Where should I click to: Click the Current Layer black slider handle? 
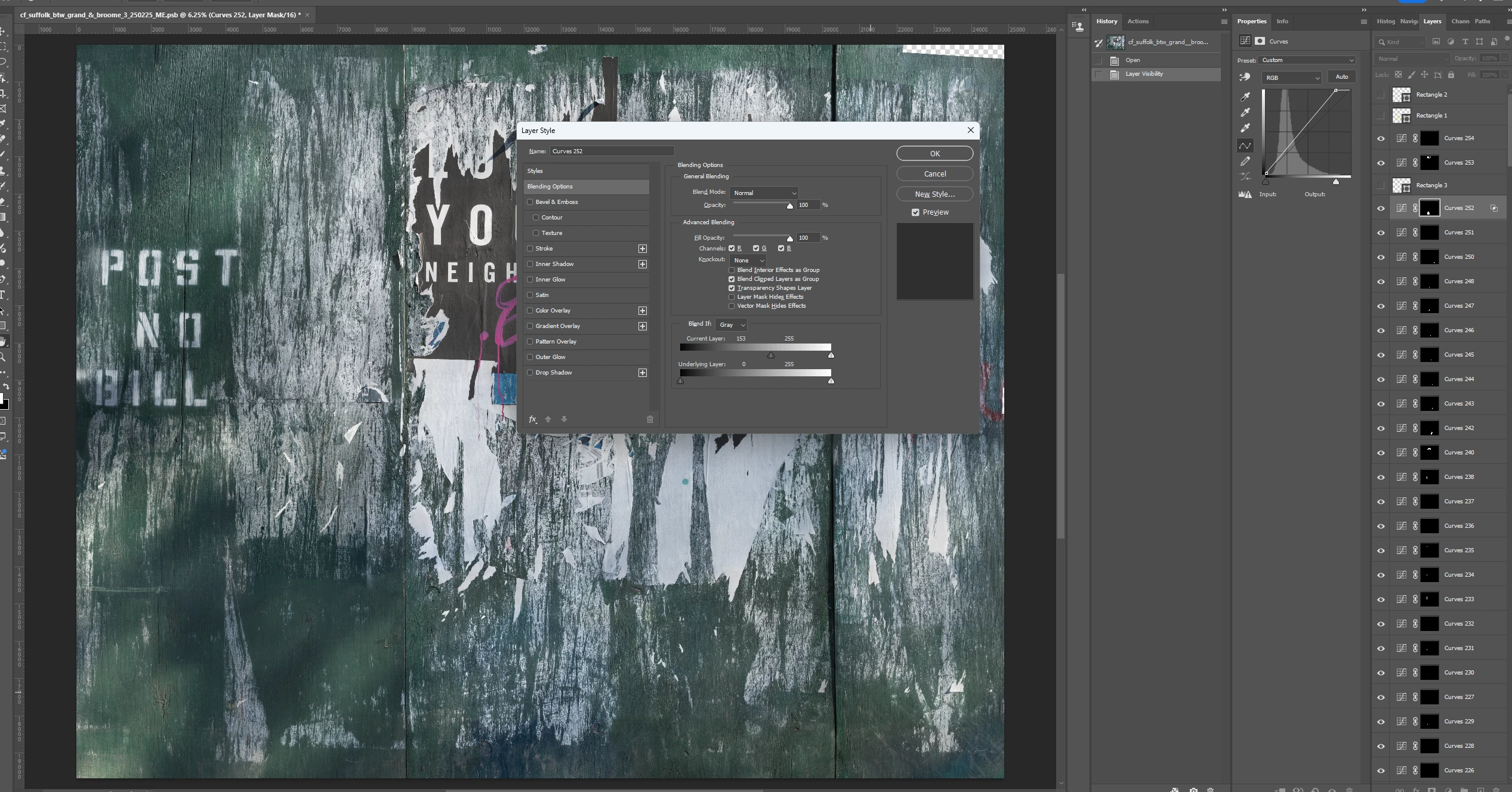(771, 355)
